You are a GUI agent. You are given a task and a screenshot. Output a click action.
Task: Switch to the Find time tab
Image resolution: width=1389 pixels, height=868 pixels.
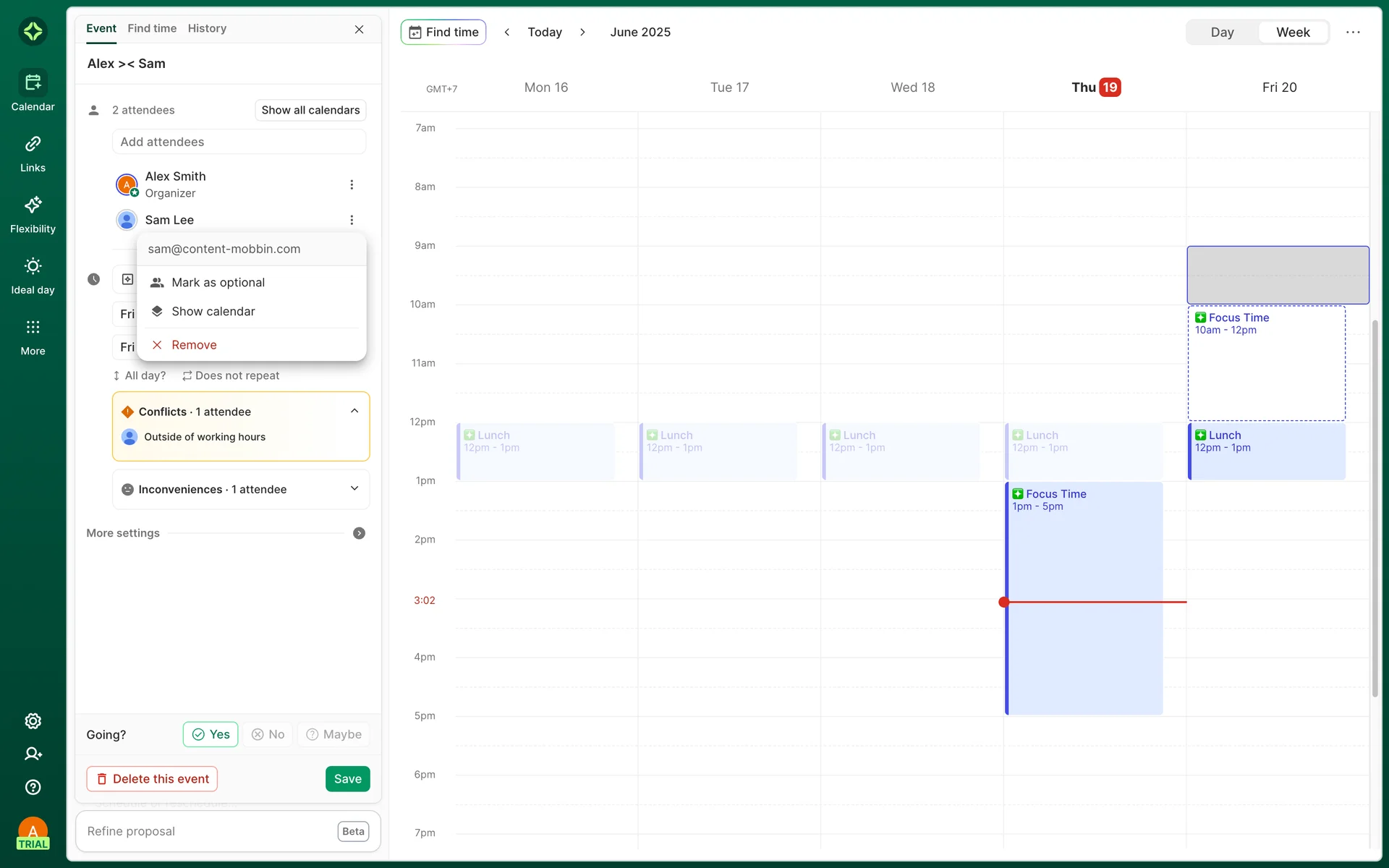pyautogui.click(x=152, y=28)
